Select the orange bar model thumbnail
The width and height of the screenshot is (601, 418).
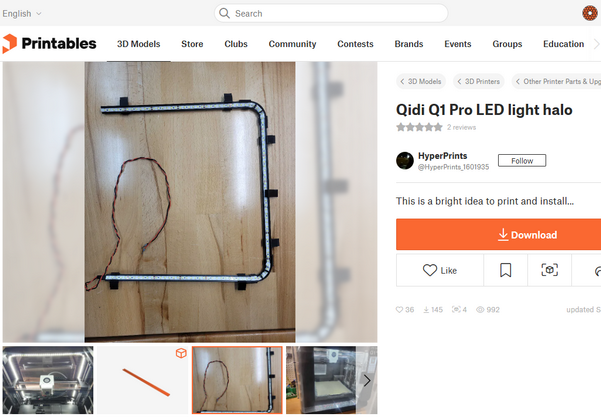[142, 380]
